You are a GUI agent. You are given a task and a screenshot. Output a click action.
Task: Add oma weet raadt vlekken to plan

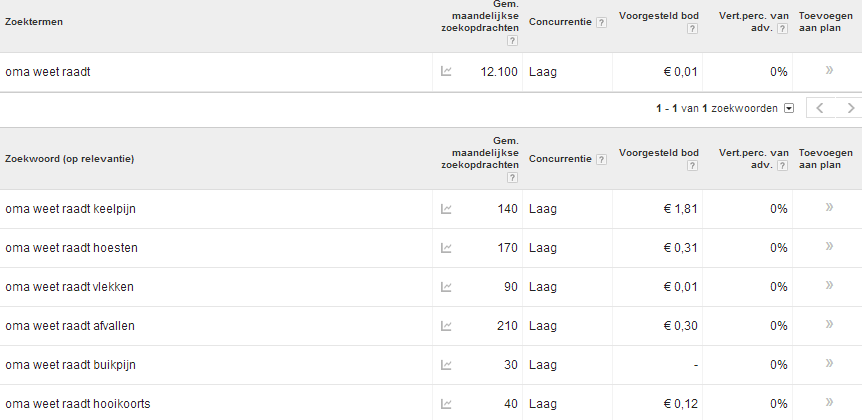829,285
